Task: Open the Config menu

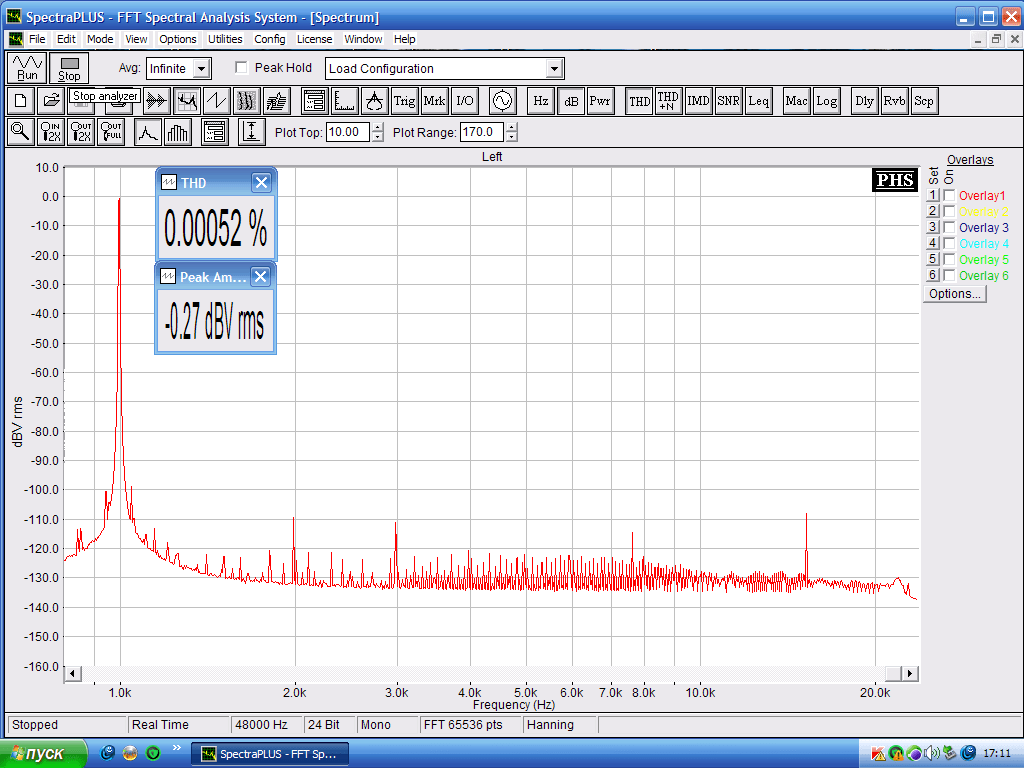Action: tap(270, 39)
